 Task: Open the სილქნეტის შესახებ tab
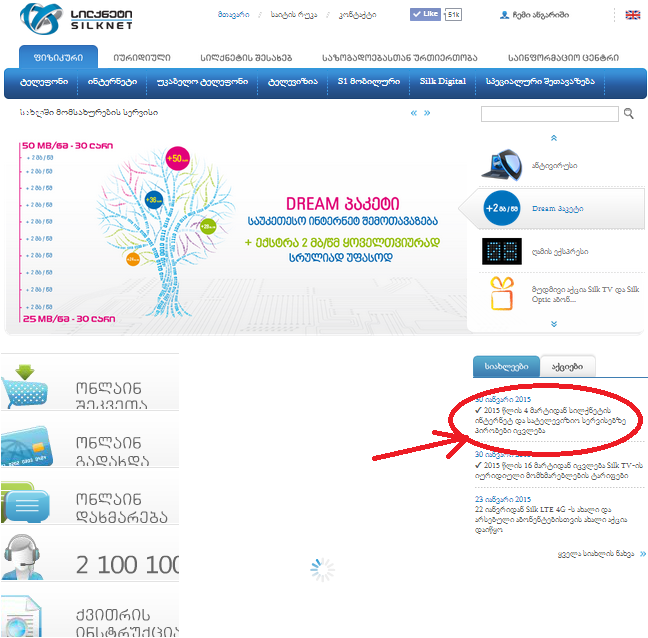[246, 58]
